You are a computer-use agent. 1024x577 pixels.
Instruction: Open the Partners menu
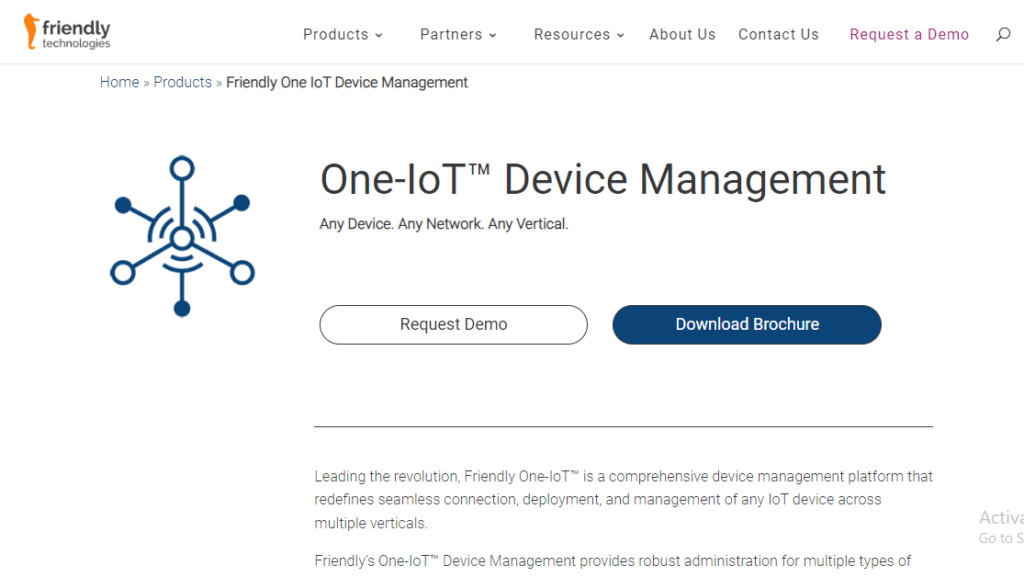(451, 35)
